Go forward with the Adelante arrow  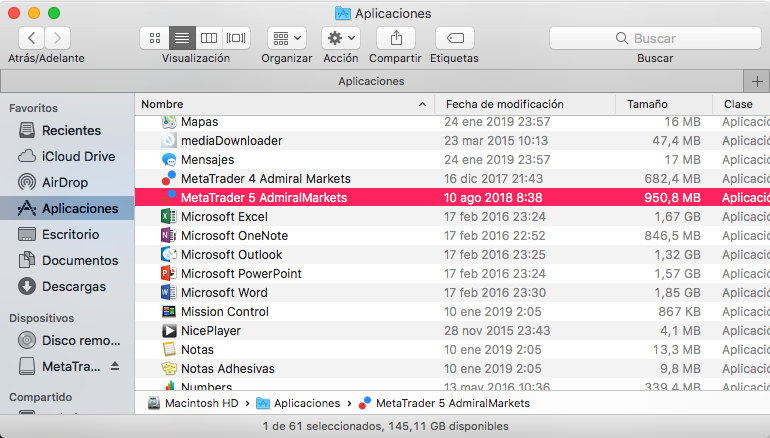57,38
